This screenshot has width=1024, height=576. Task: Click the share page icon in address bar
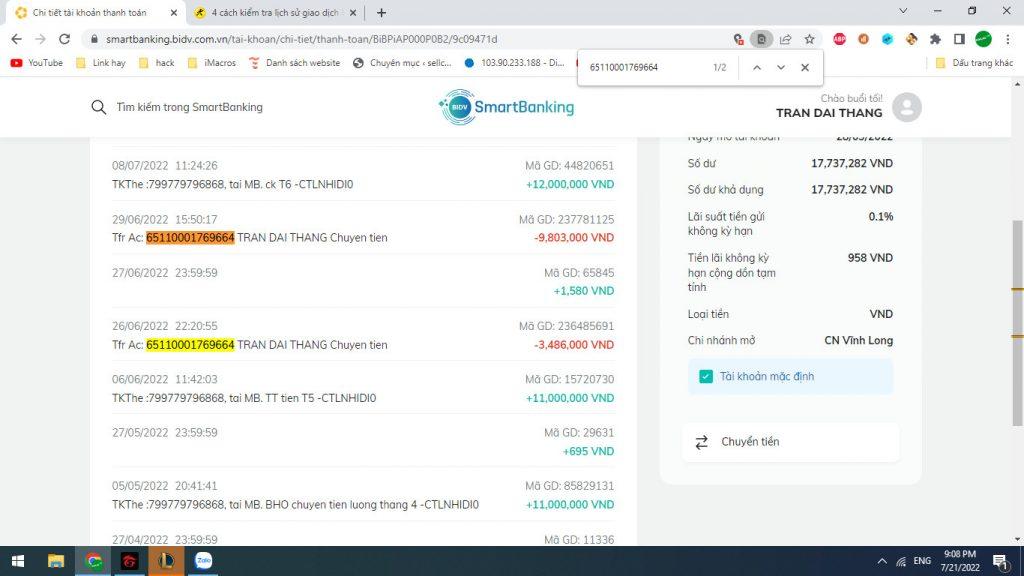click(x=786, y=39)
